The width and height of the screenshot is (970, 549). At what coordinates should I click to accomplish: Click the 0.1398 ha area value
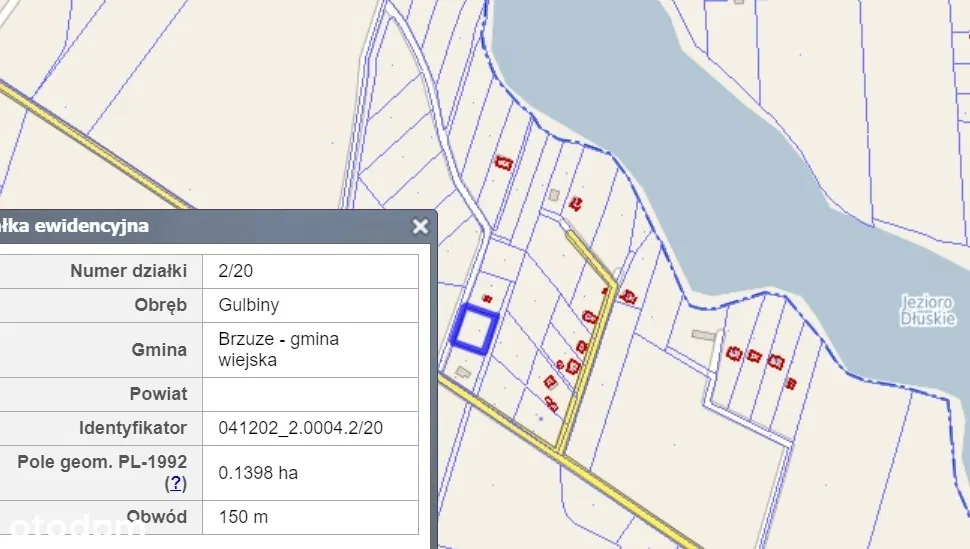(x=258, y=472)
